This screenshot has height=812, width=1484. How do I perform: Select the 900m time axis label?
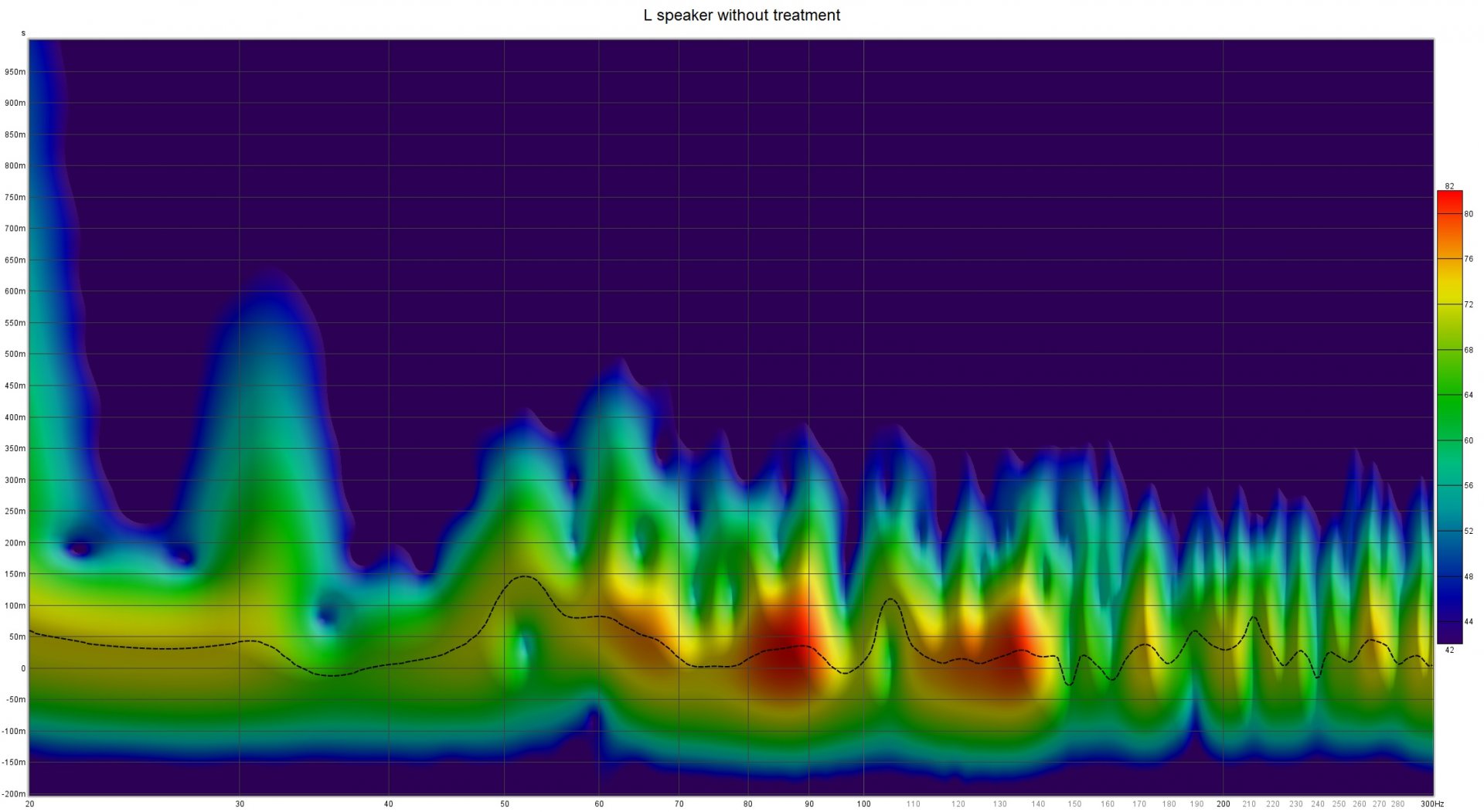pos(15,103)
